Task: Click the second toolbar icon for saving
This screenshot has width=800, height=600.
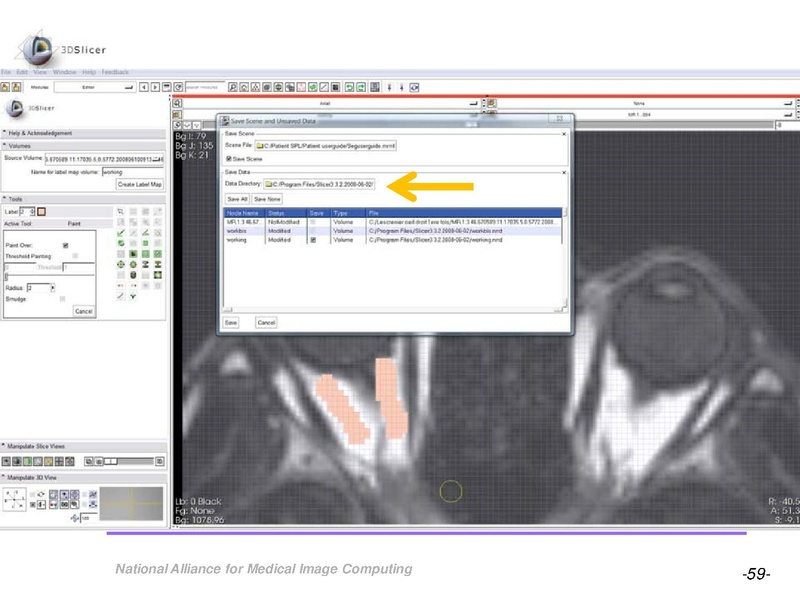Action: click(x=17, y=87)
